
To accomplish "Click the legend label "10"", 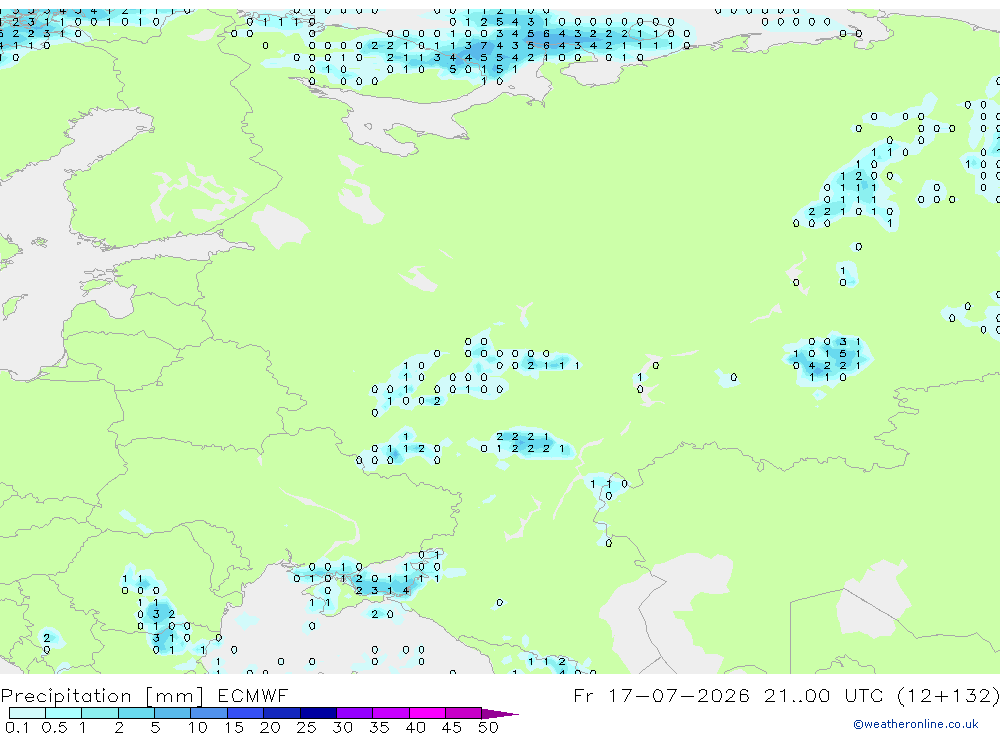I will click(198, 727).
